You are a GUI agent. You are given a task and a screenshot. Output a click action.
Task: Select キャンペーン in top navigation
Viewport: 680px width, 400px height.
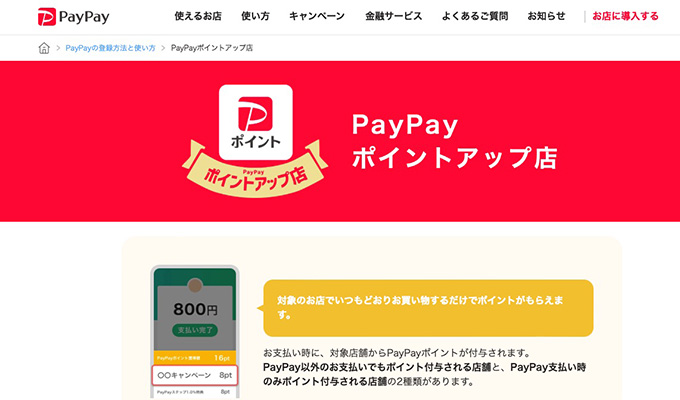[317, 16]
